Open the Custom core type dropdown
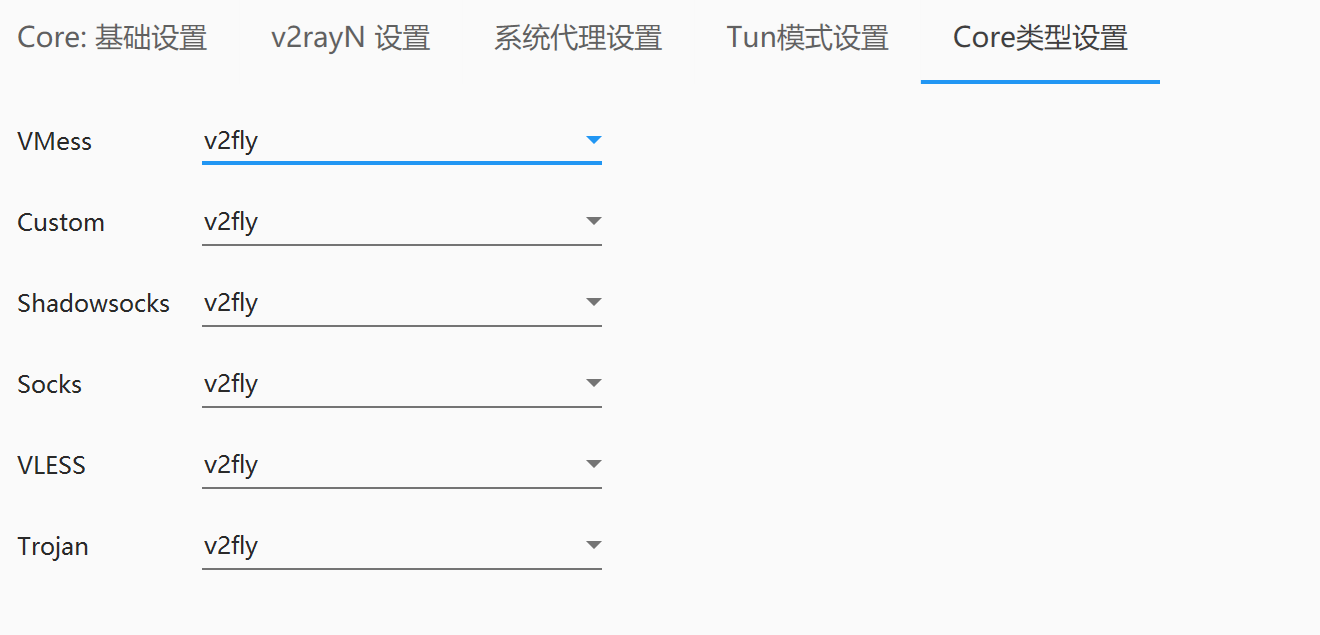Image resolution: width=1320 pixels, height=635 pixels. pos(400,221)
